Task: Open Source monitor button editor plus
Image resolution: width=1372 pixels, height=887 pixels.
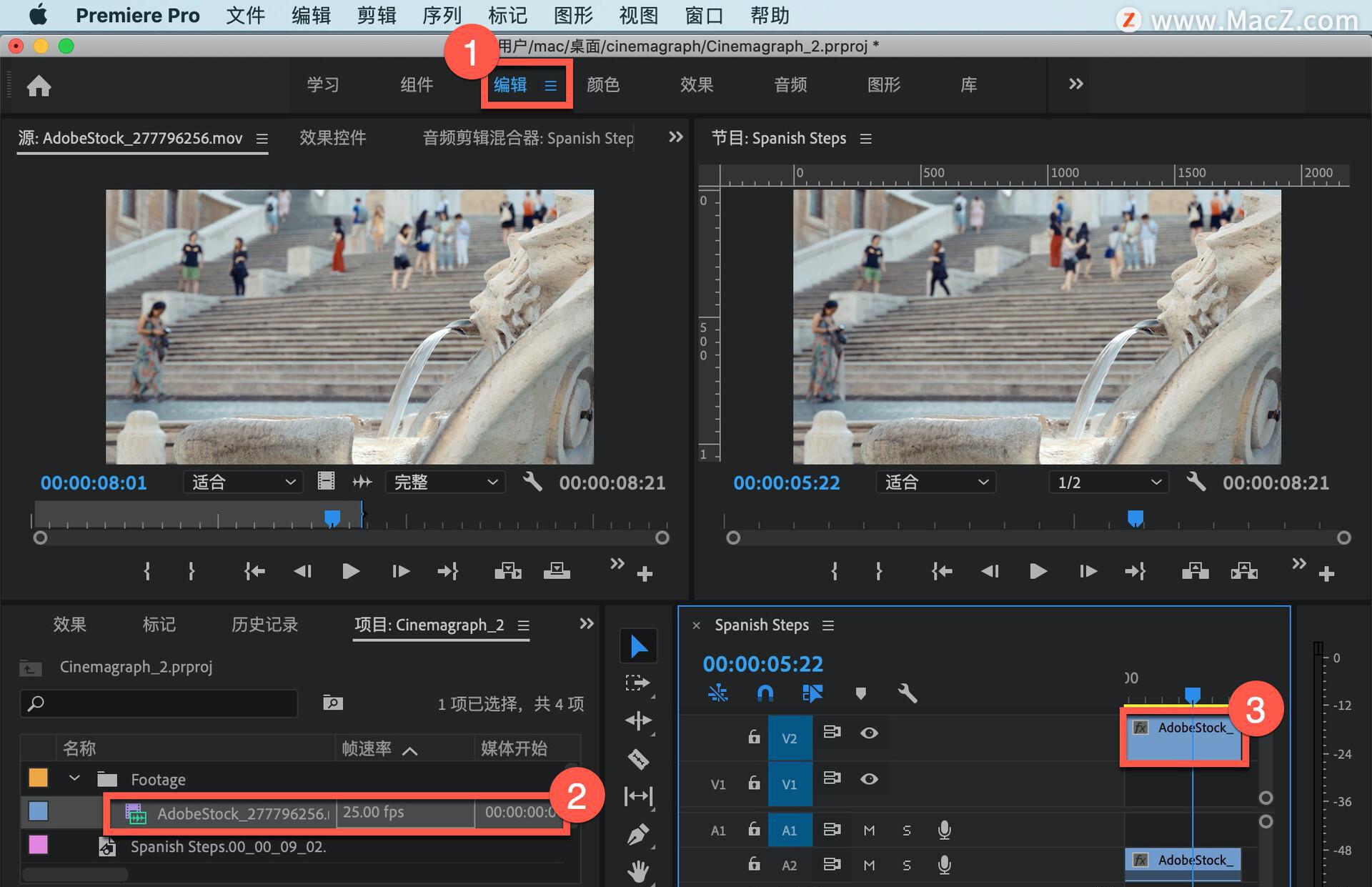Action: point(645,574)
